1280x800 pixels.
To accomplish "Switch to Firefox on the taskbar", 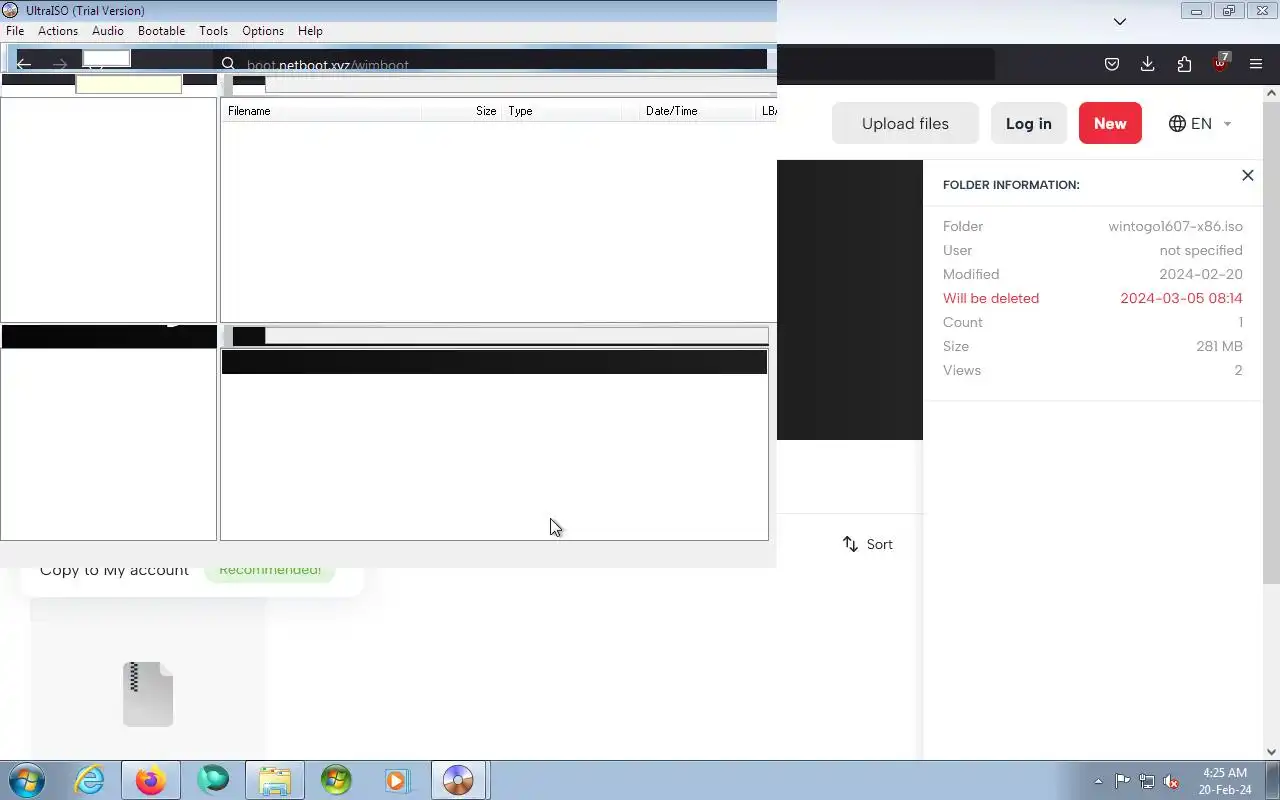I will click(x=150, y=780).
